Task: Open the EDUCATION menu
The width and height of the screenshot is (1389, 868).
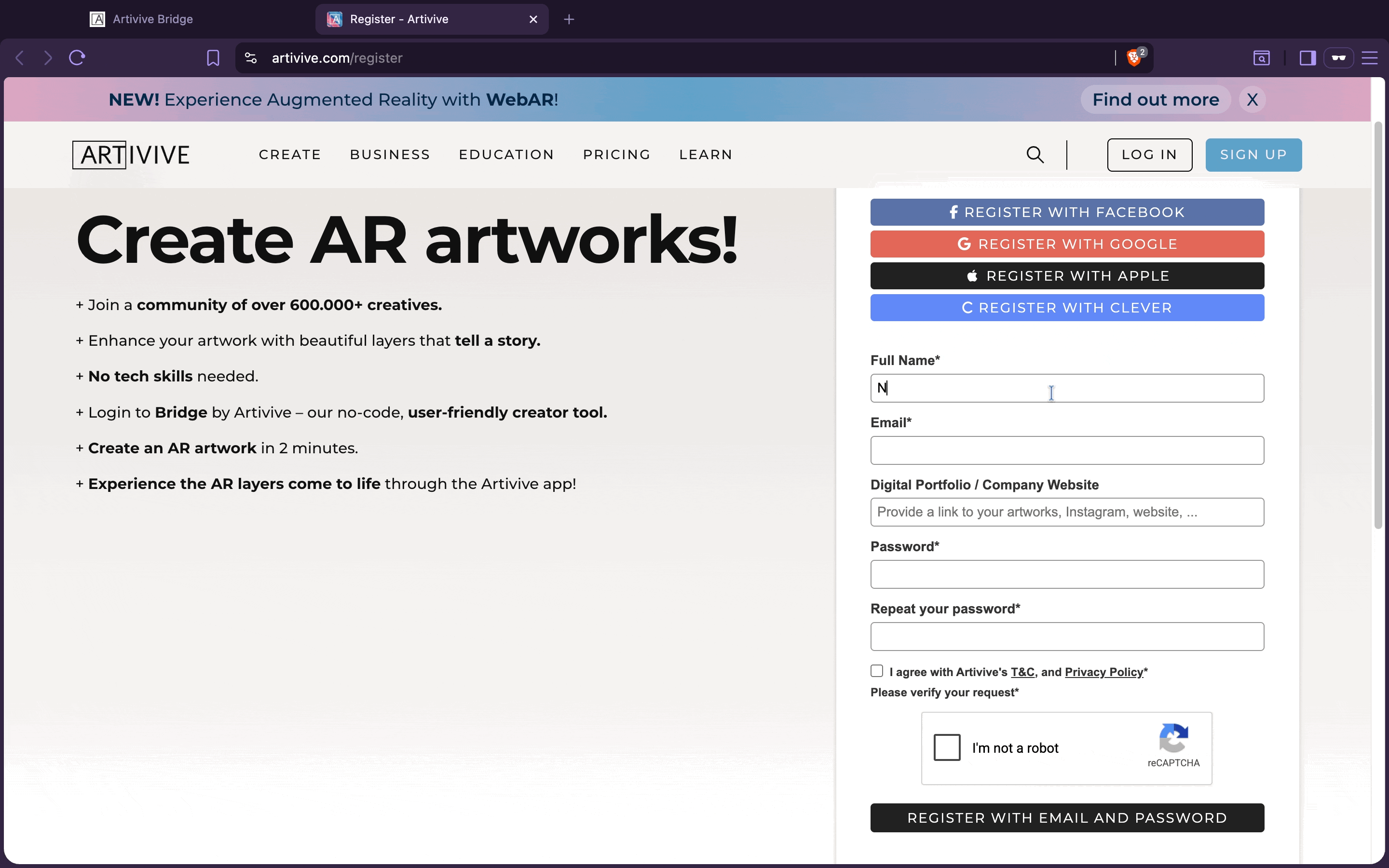Action: click(x=506, y=155)
